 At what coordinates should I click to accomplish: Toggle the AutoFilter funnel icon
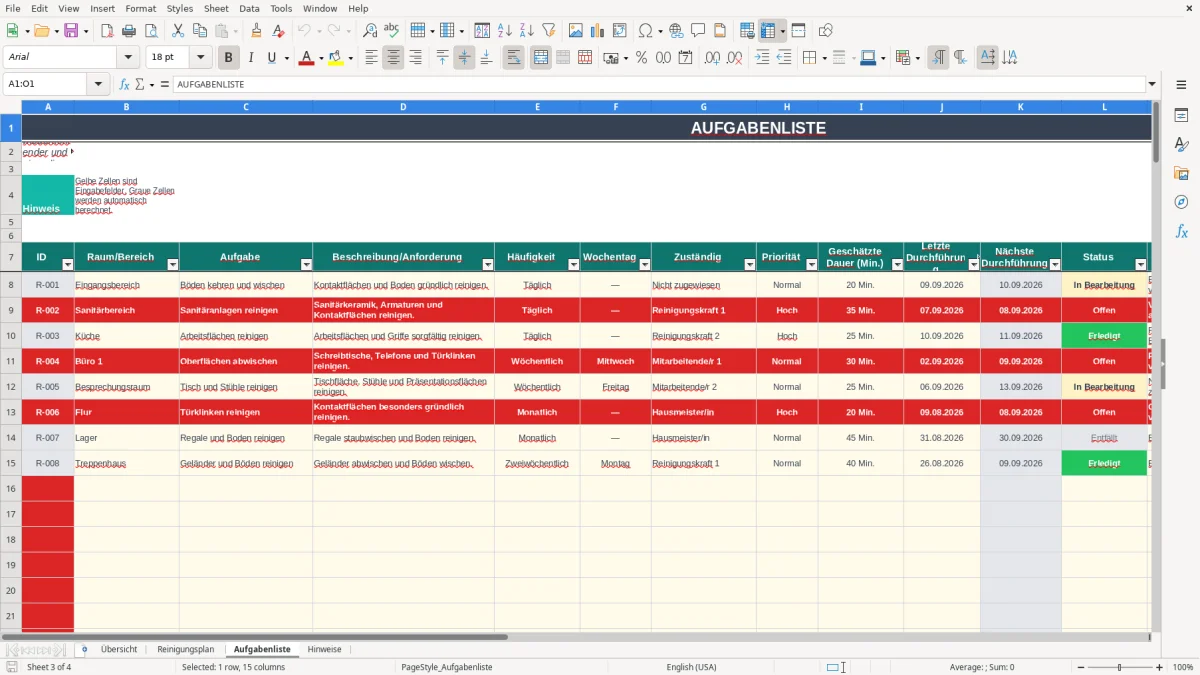tap(548, 31)
